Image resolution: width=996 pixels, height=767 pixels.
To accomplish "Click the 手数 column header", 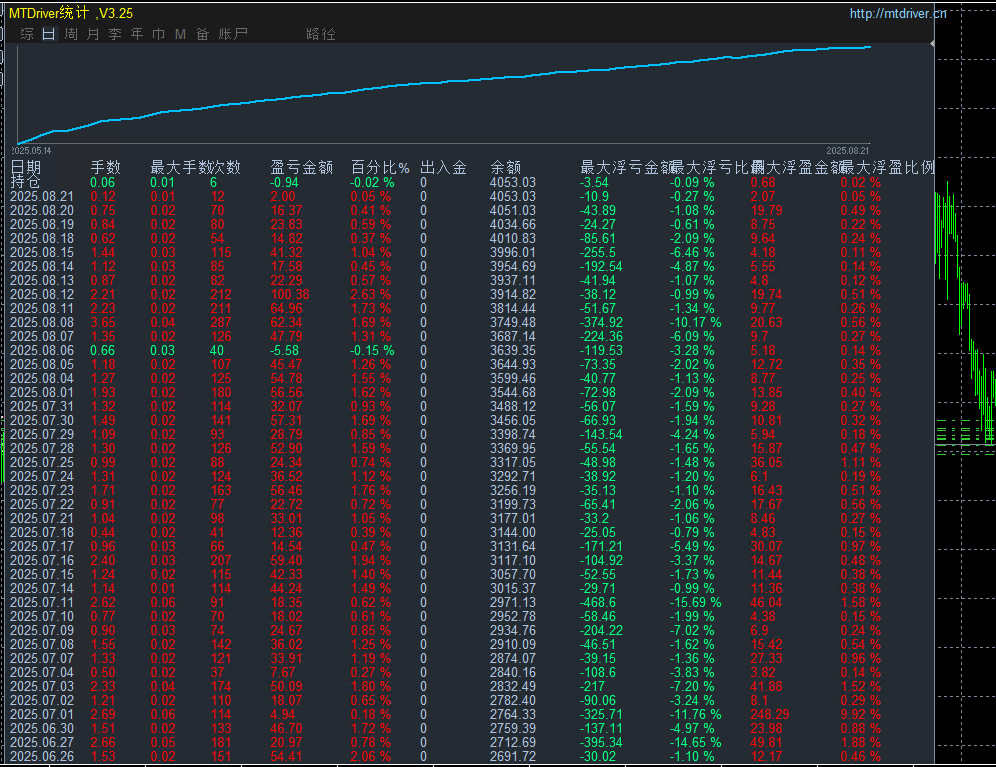I will coord(105,167).
